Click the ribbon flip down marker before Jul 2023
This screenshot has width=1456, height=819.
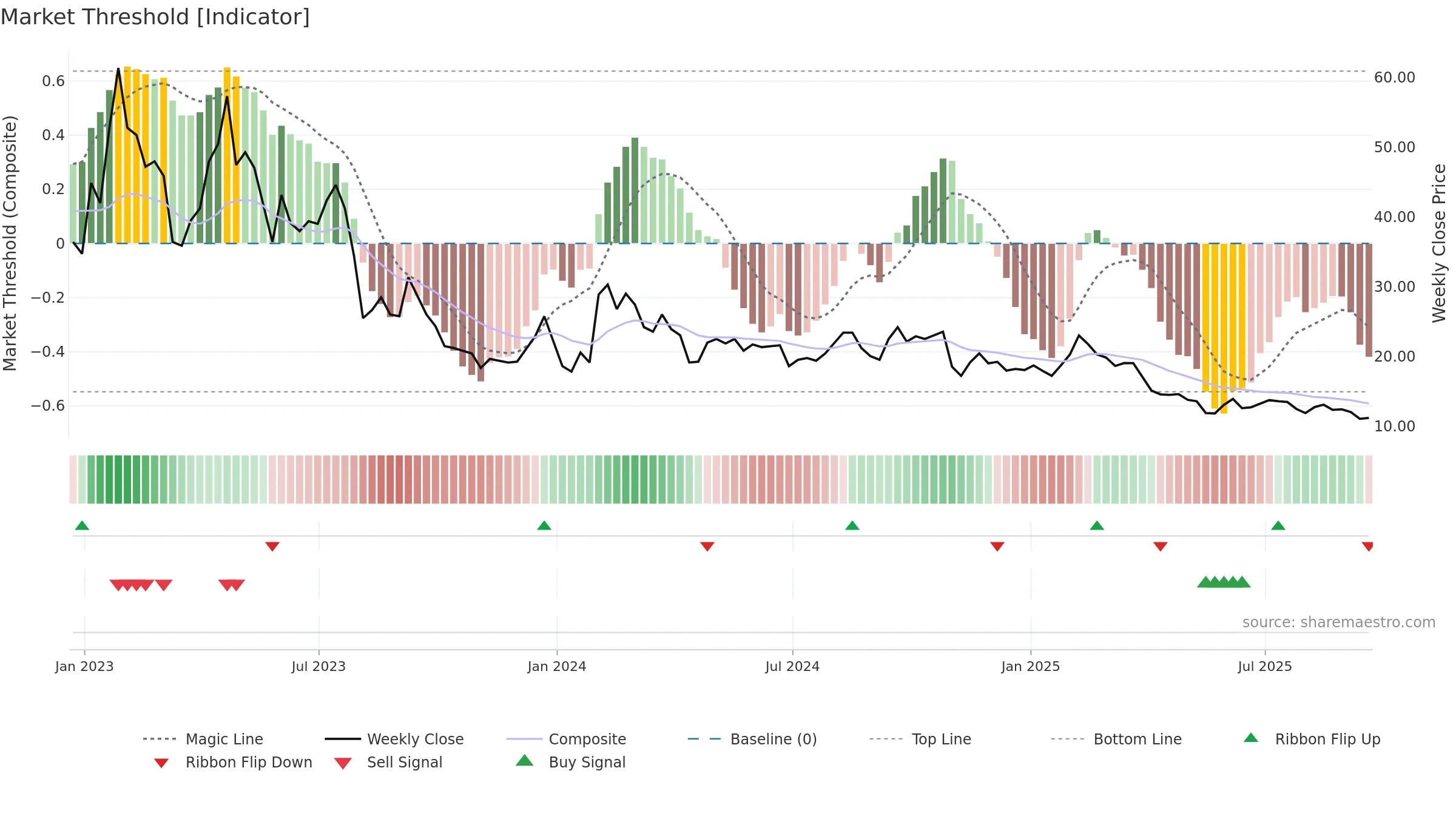coord(272,547)
